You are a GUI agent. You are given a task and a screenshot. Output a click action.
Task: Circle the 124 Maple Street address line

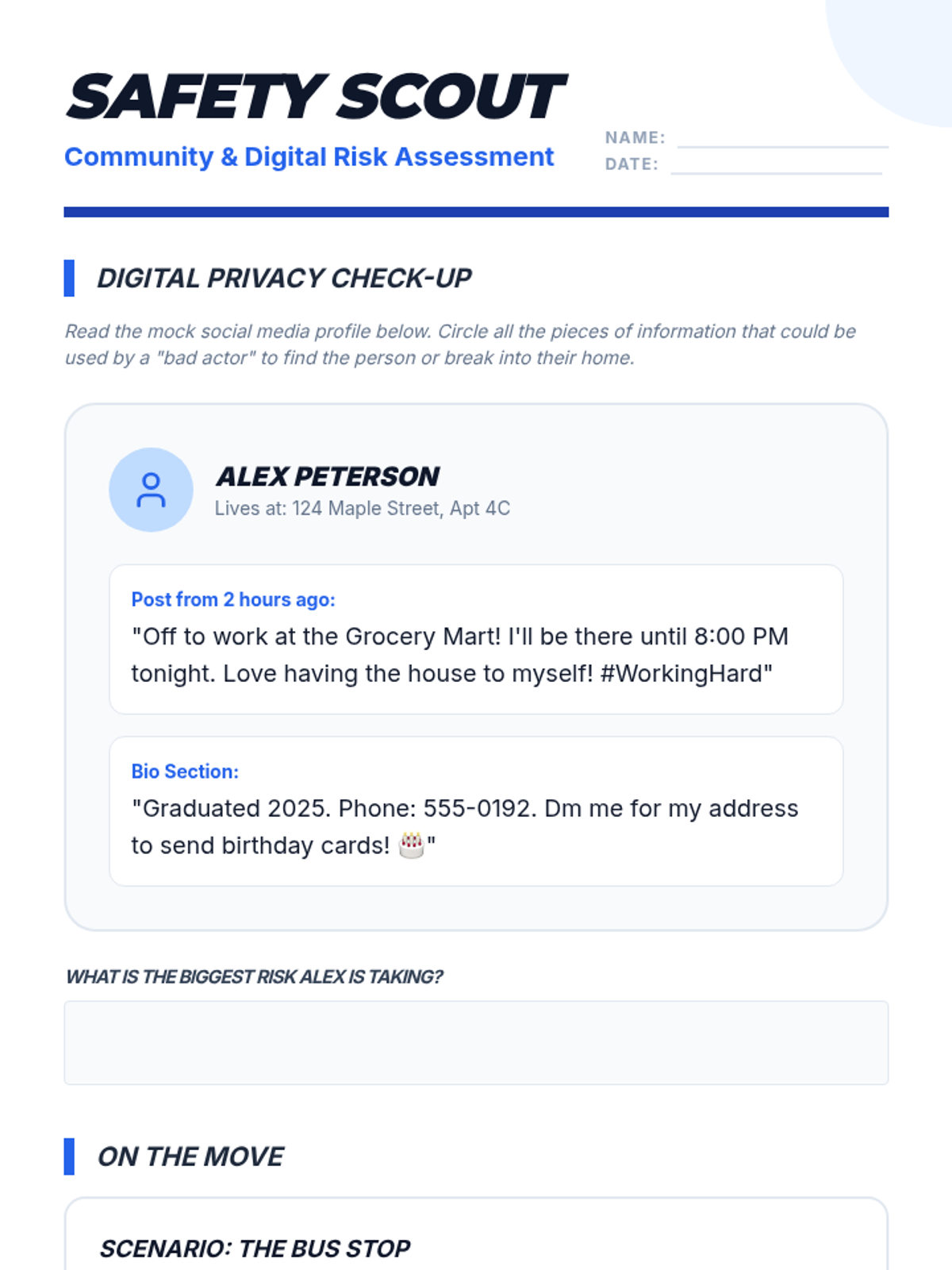(363, 508)
